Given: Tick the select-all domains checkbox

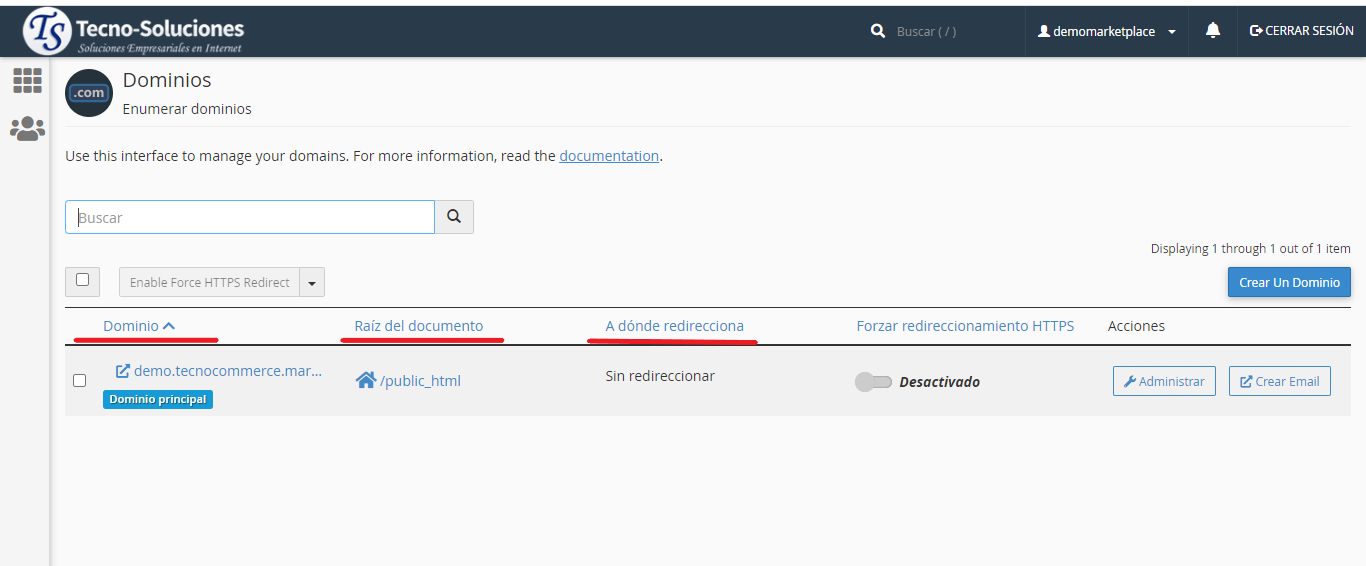Looking at the screenshot, I should pos(82,281).
